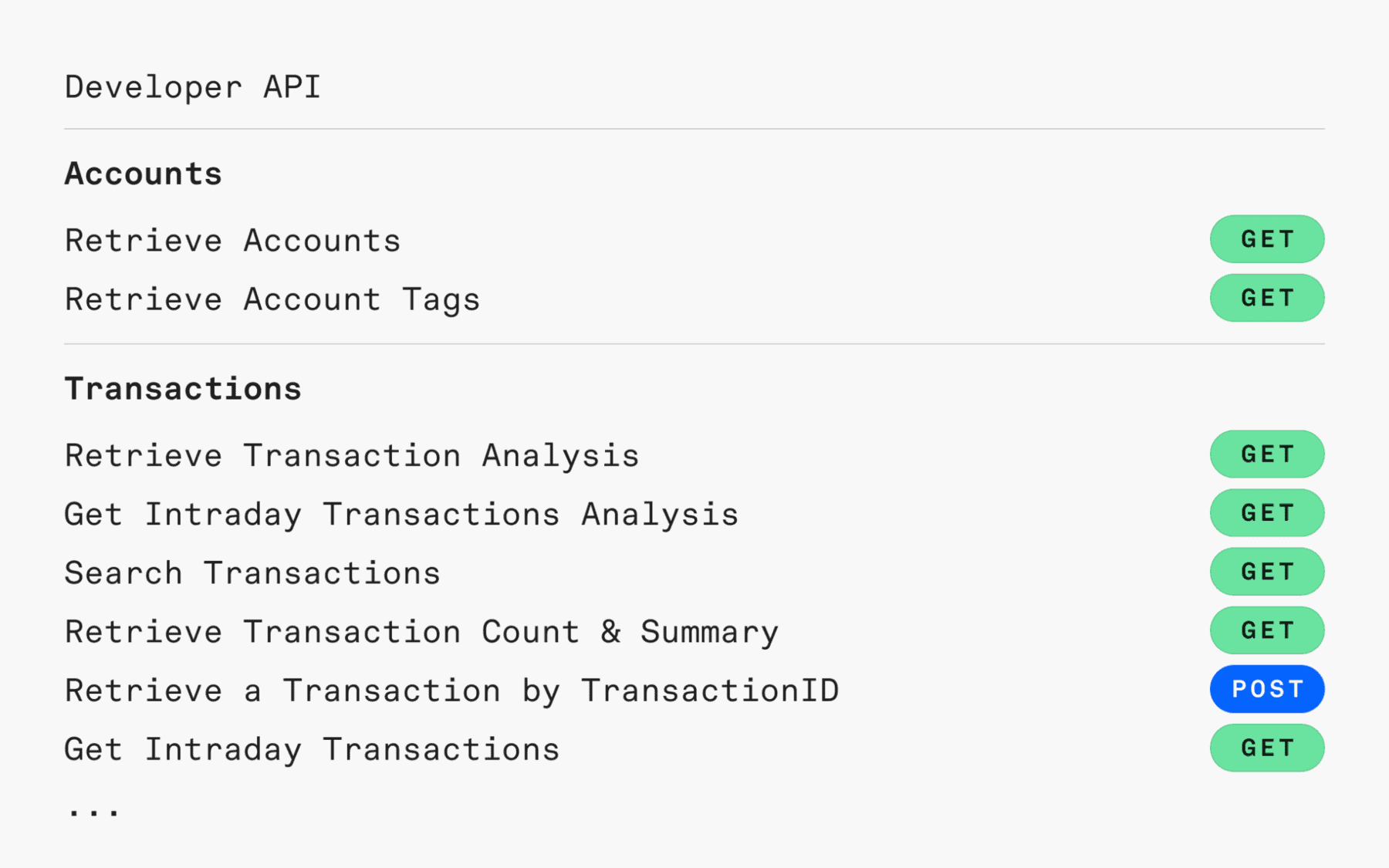Click the Developer API title
Screen dimensions: 1389x868
tap(193, 86)
